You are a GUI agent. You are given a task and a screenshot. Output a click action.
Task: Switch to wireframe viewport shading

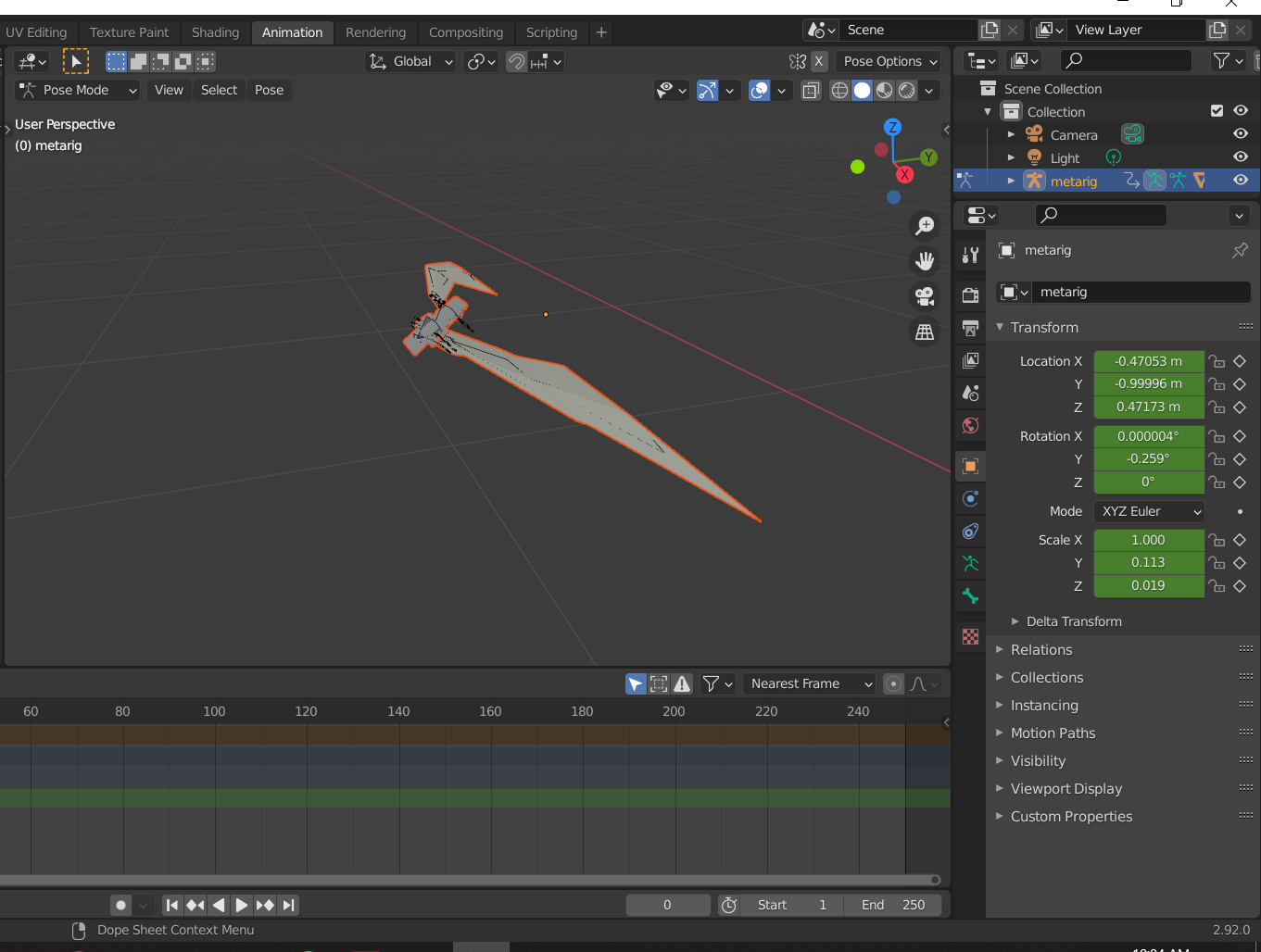pyautogui.click(x=839, y=90)
